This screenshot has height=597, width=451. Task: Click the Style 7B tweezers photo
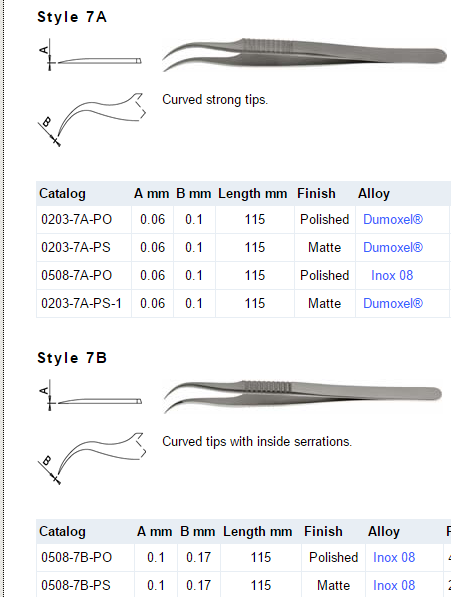303,396
